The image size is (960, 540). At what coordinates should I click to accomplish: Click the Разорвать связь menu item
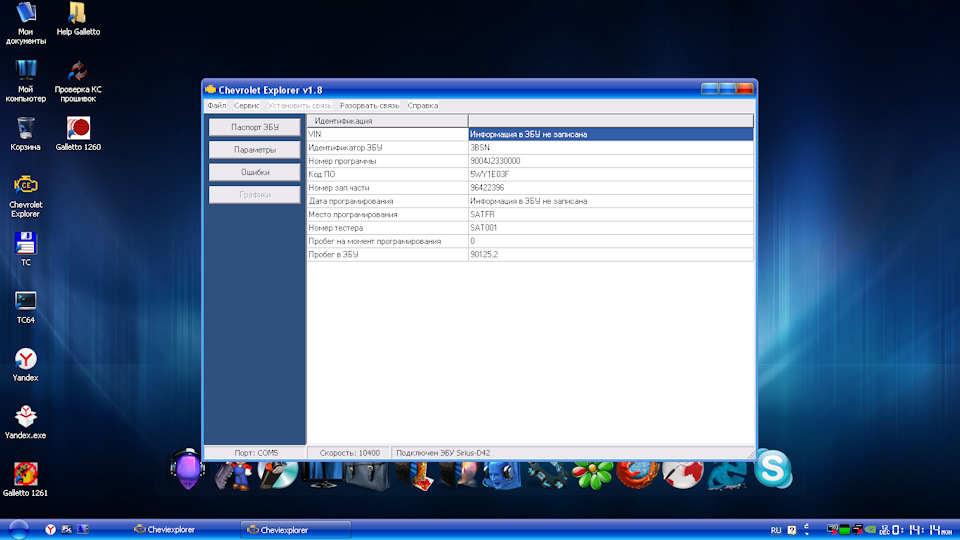coord(369,105)
